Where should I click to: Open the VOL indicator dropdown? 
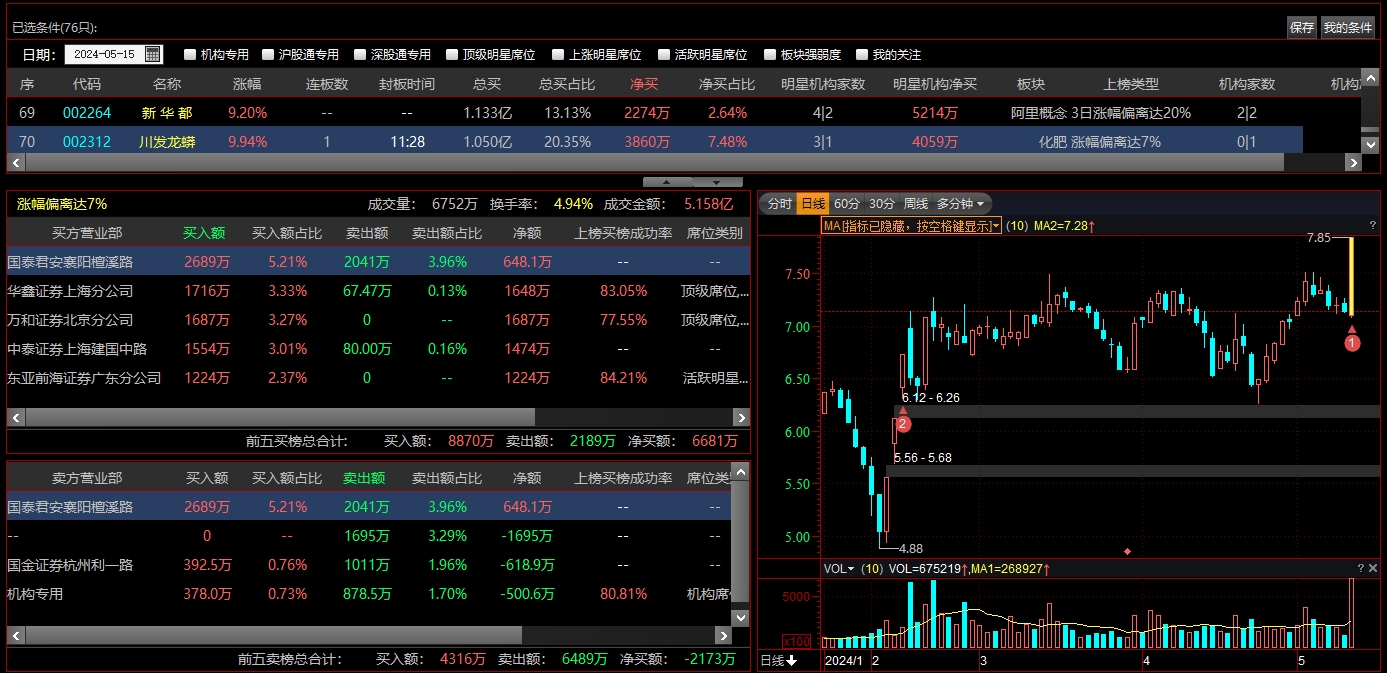(839, 568)
